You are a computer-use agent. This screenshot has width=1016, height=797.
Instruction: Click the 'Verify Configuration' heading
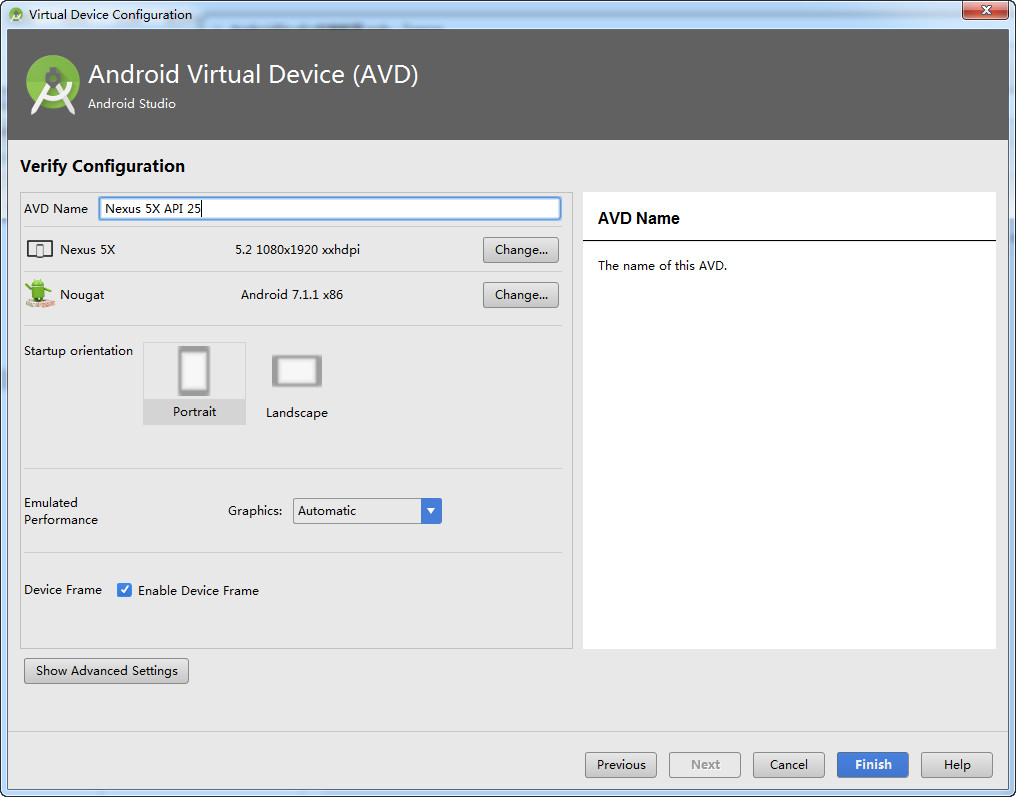(x=102, y=166)
